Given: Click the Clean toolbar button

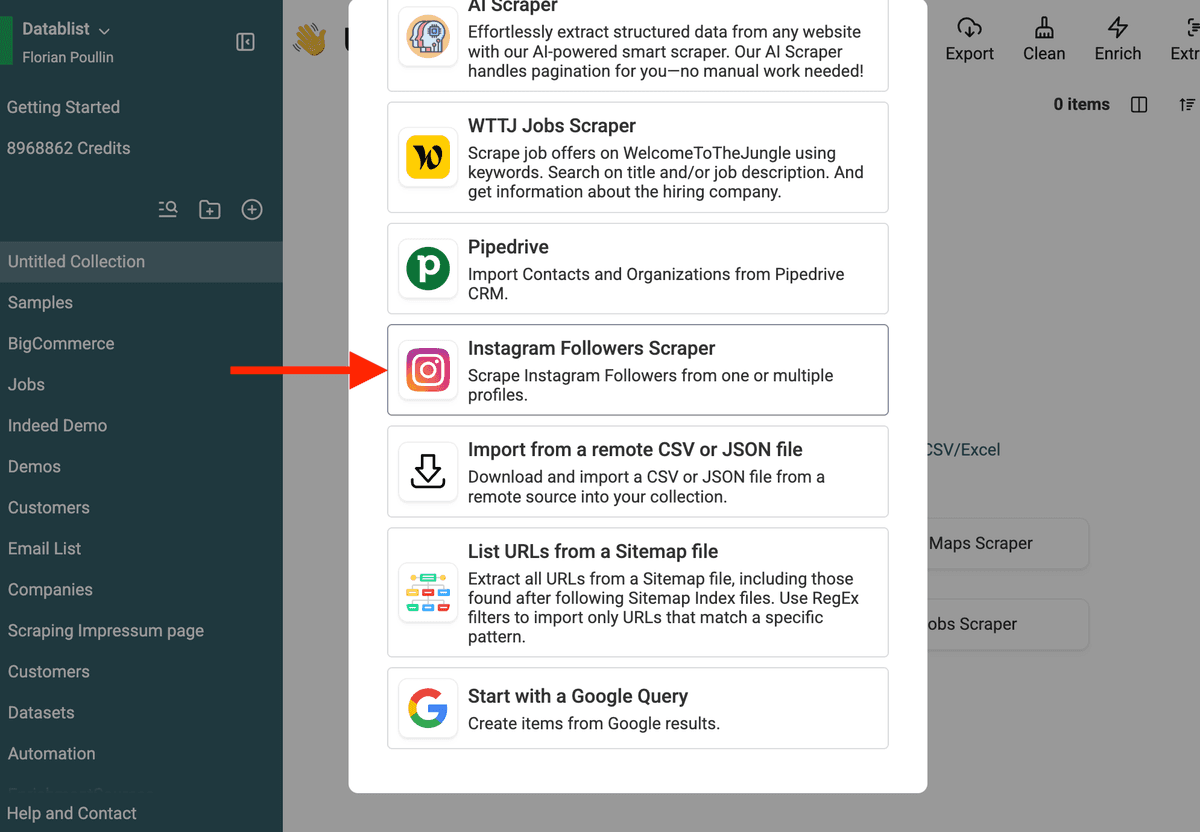Looking at the screenshot, I should (1043, 40).
